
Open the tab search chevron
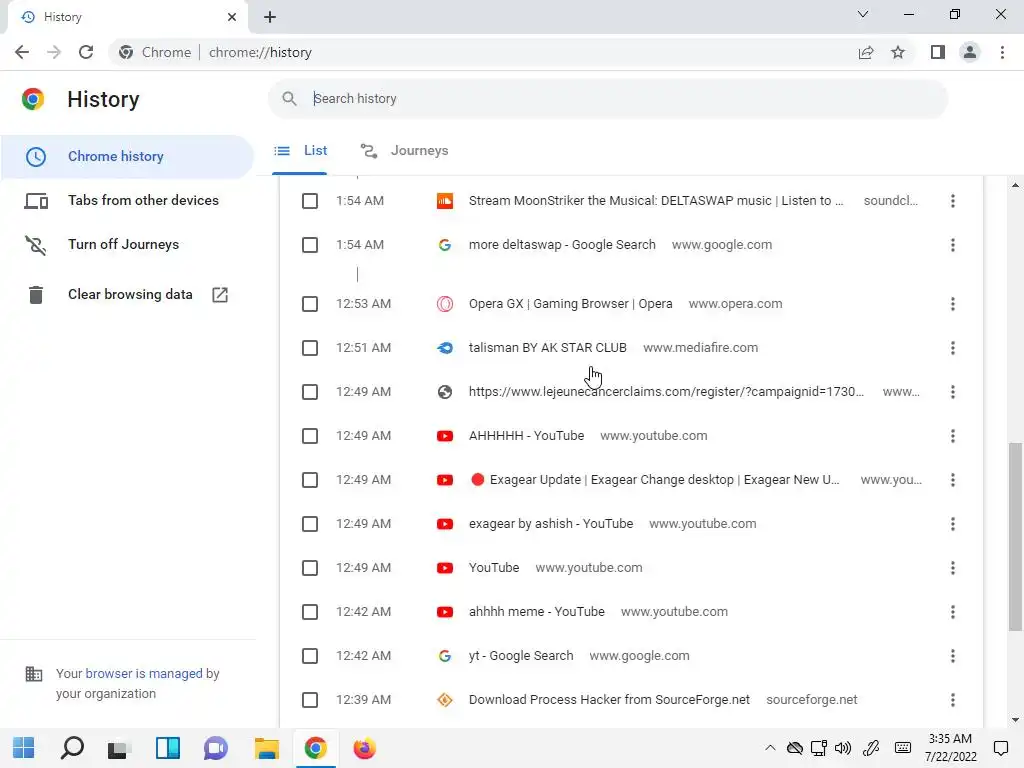tap(863, 14)
